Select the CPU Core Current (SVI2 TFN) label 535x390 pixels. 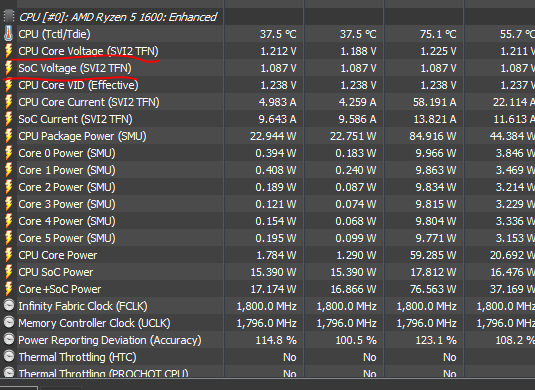pos(89,102)
